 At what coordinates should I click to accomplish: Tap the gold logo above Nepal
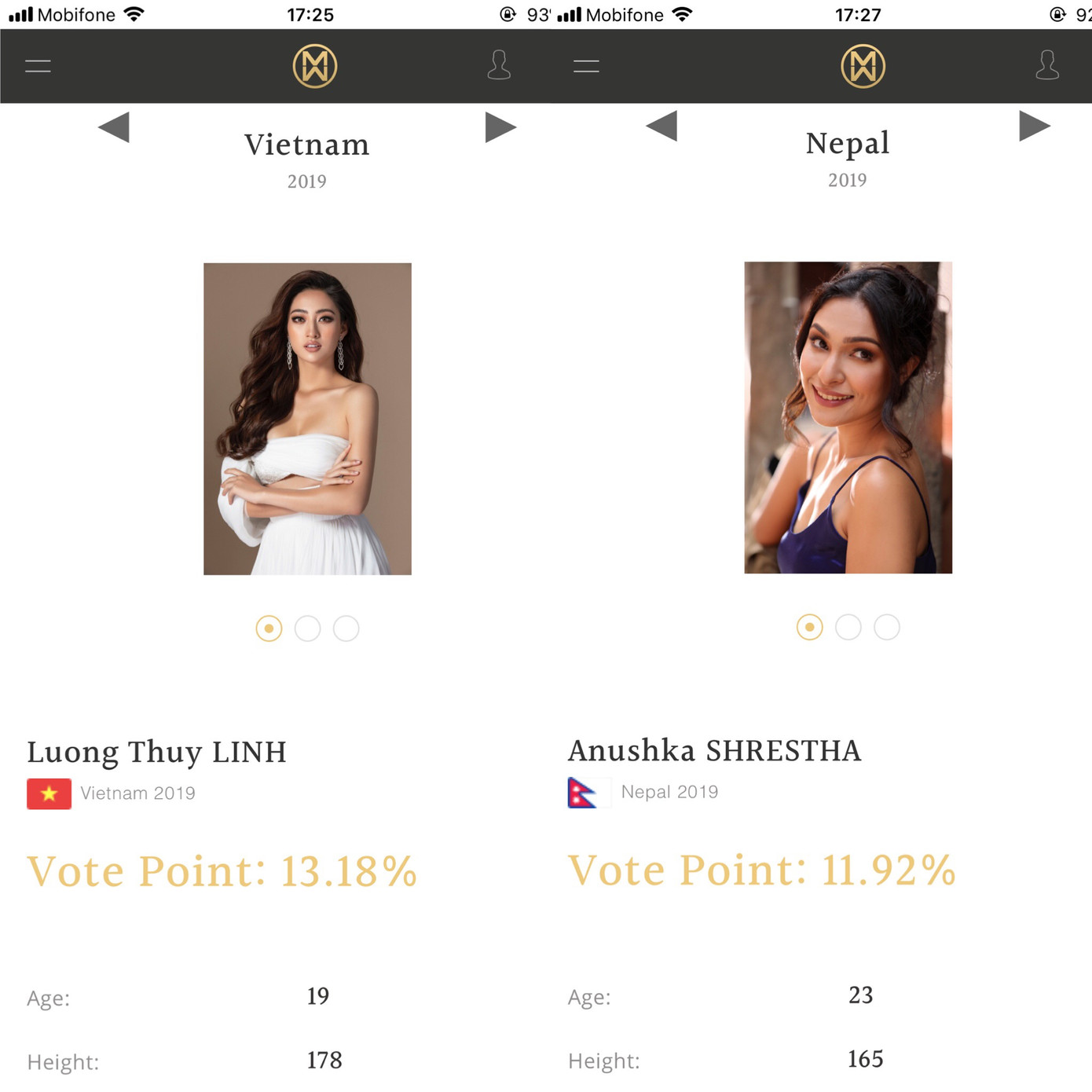(x=863, y=66)
